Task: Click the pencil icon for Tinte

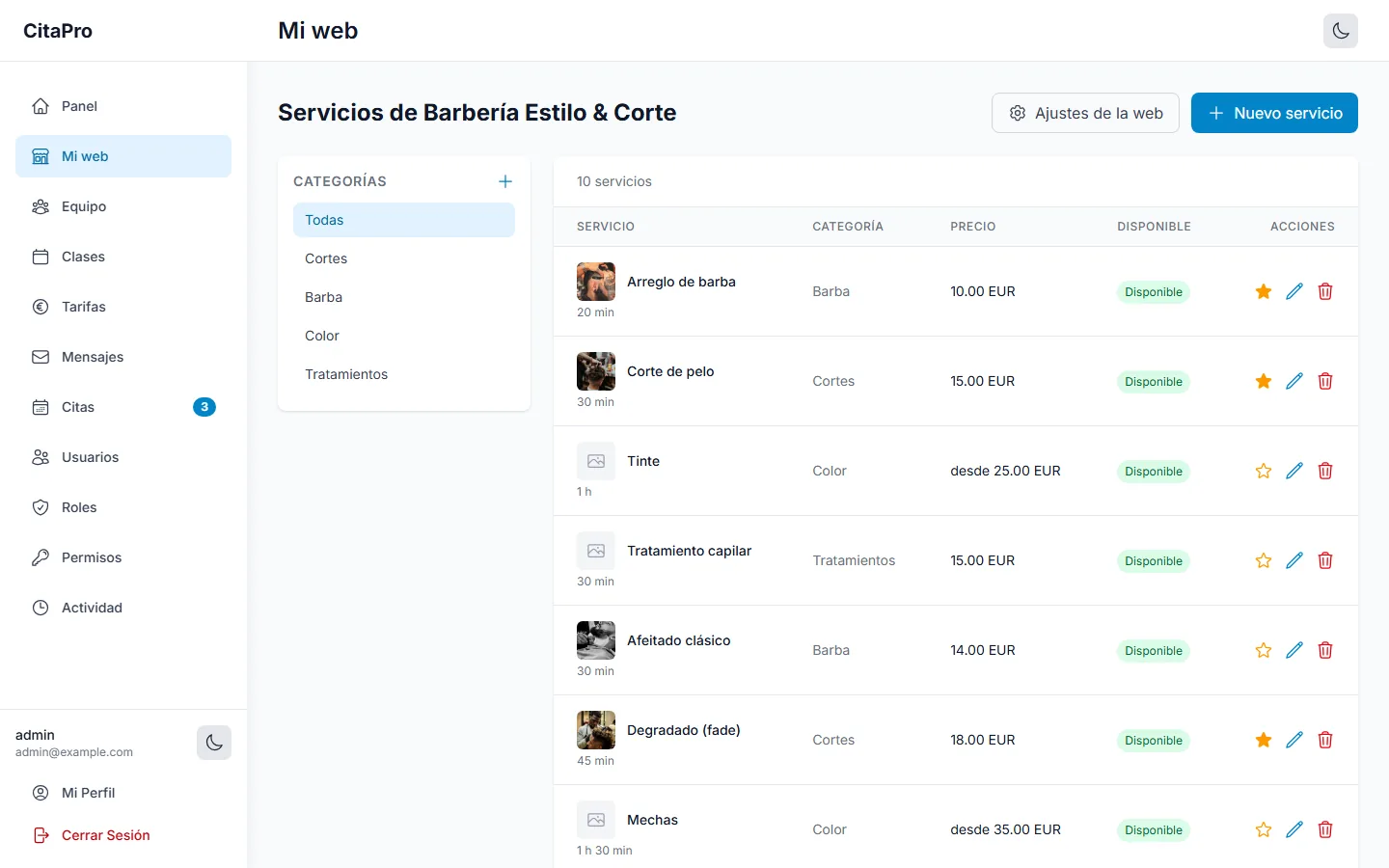Action: coord(1294,471)
